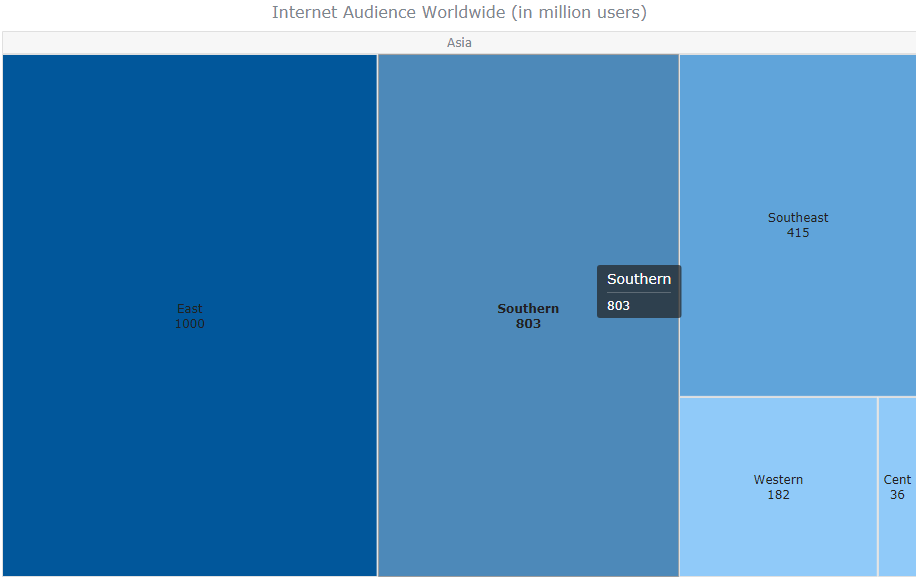The height and width of the screenshot is (578, 916).
Task: Click the "Asia" text in header
Action: (x=459, y=43)
